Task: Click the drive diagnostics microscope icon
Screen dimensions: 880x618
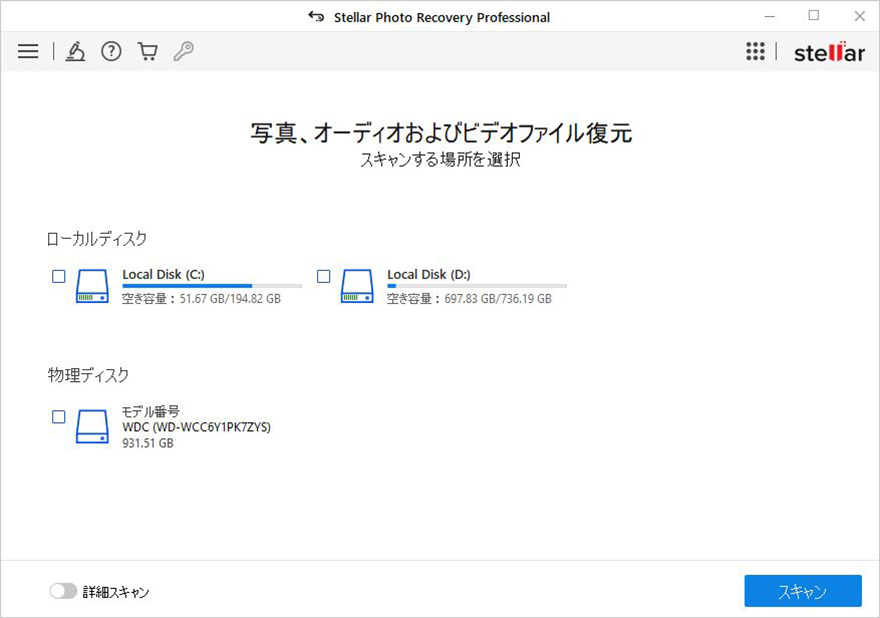Action: 76,51
